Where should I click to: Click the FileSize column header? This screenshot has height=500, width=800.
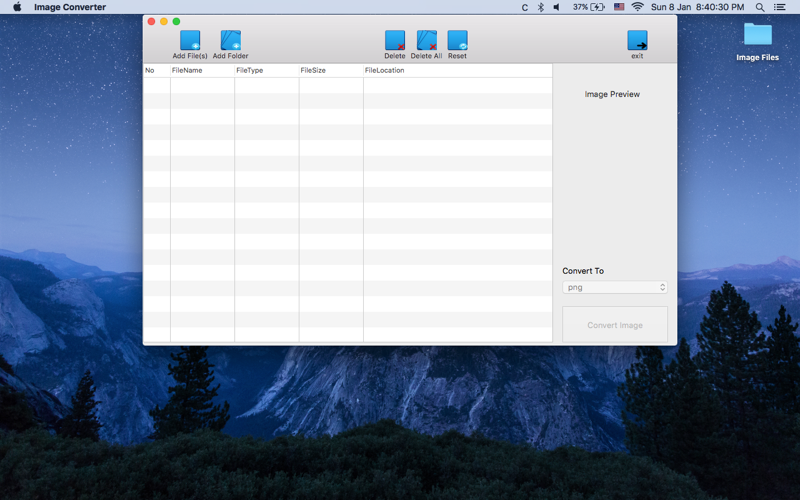331,70
